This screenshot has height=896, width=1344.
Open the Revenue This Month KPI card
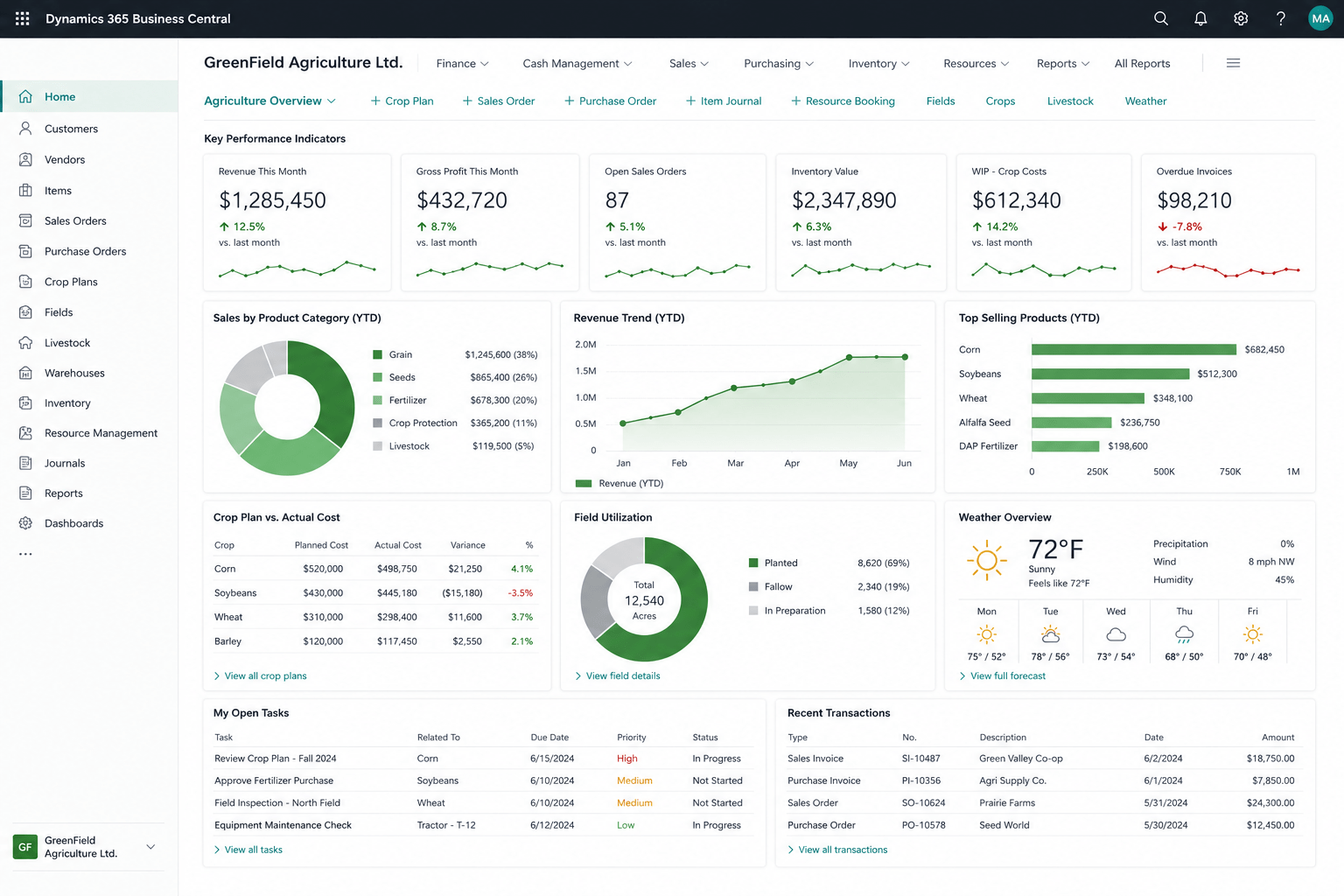coord(297,222)
